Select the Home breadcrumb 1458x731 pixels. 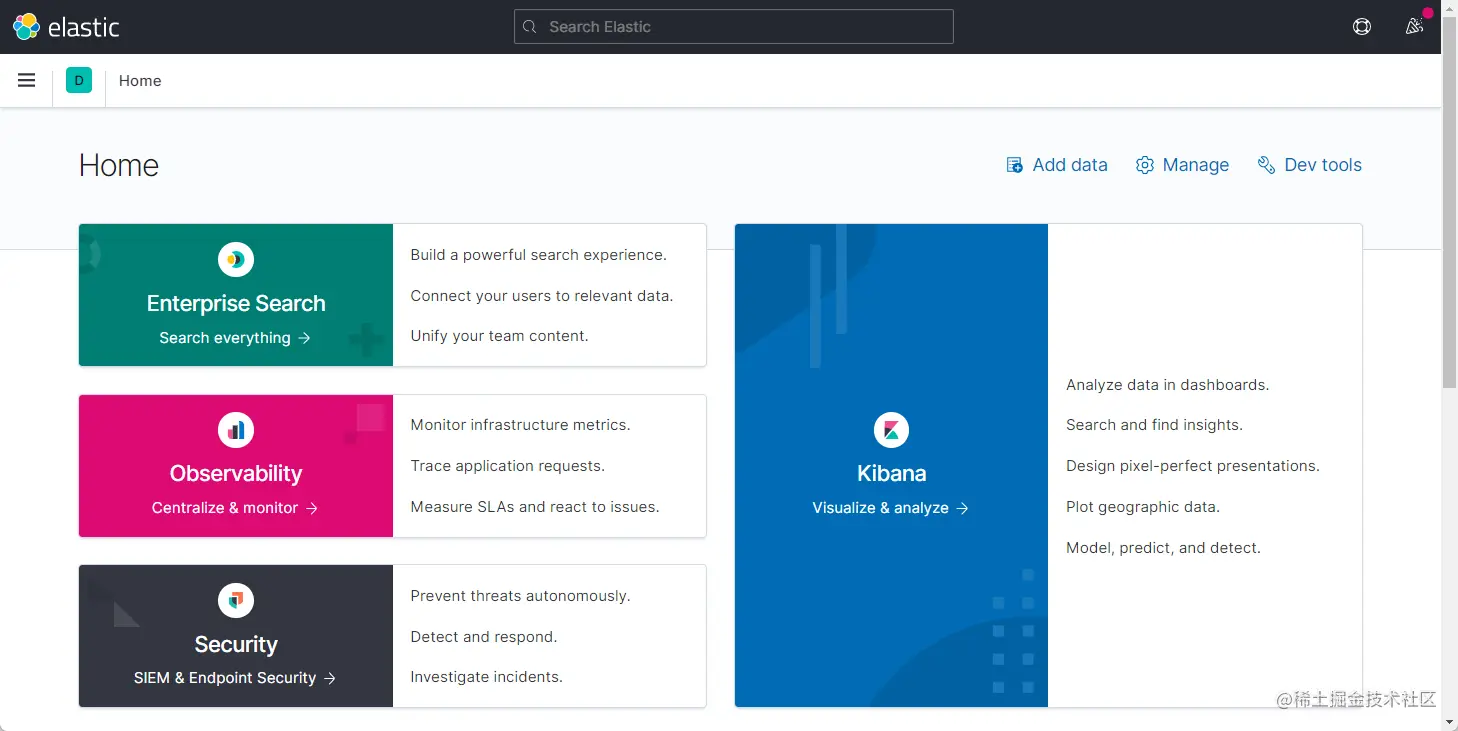140,81
